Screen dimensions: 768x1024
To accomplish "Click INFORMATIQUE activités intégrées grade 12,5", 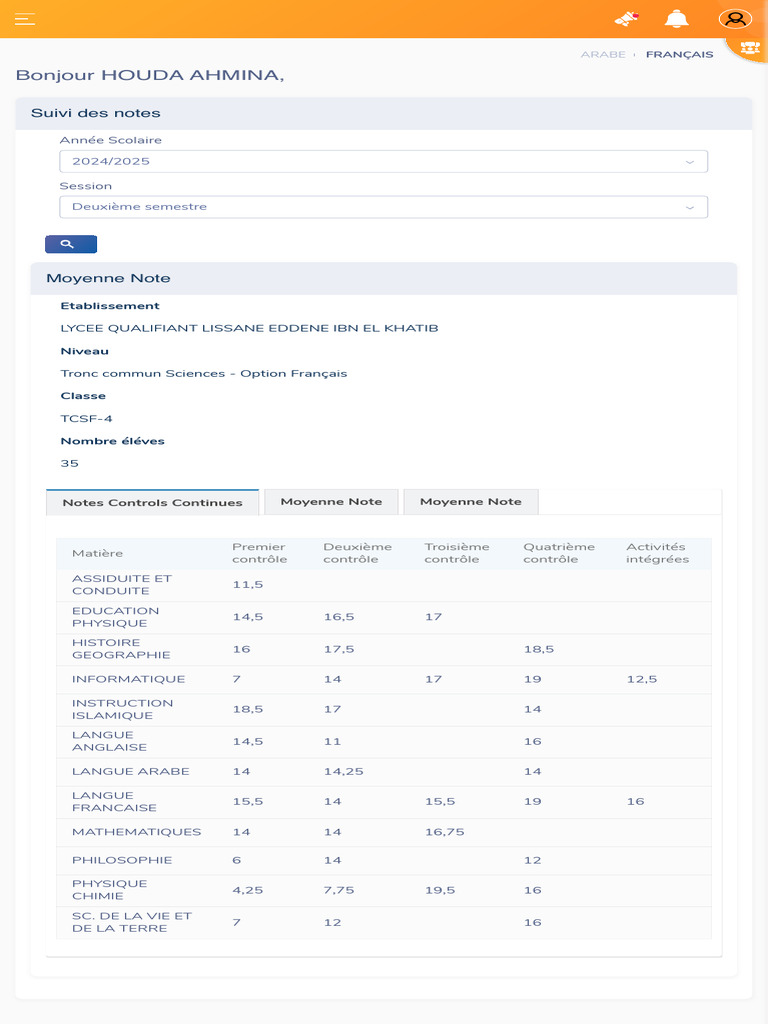I will tap(641, 679).
